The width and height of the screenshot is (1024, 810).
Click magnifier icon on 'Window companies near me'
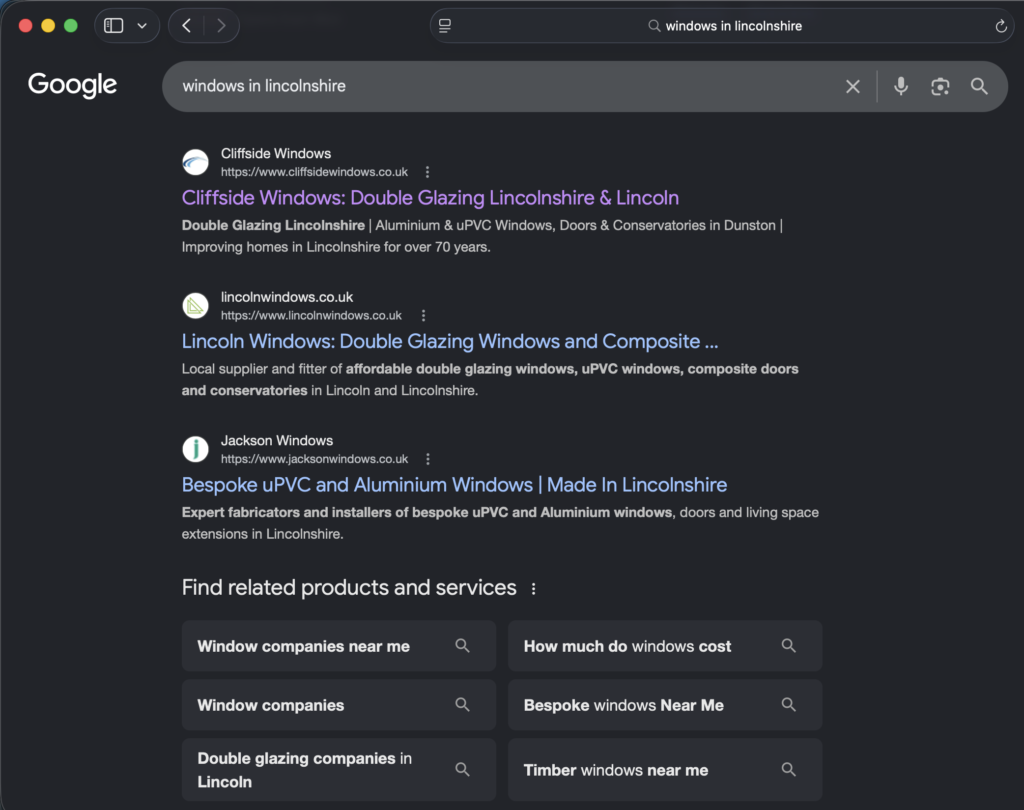pyautogui.click(x=462, y=645)
